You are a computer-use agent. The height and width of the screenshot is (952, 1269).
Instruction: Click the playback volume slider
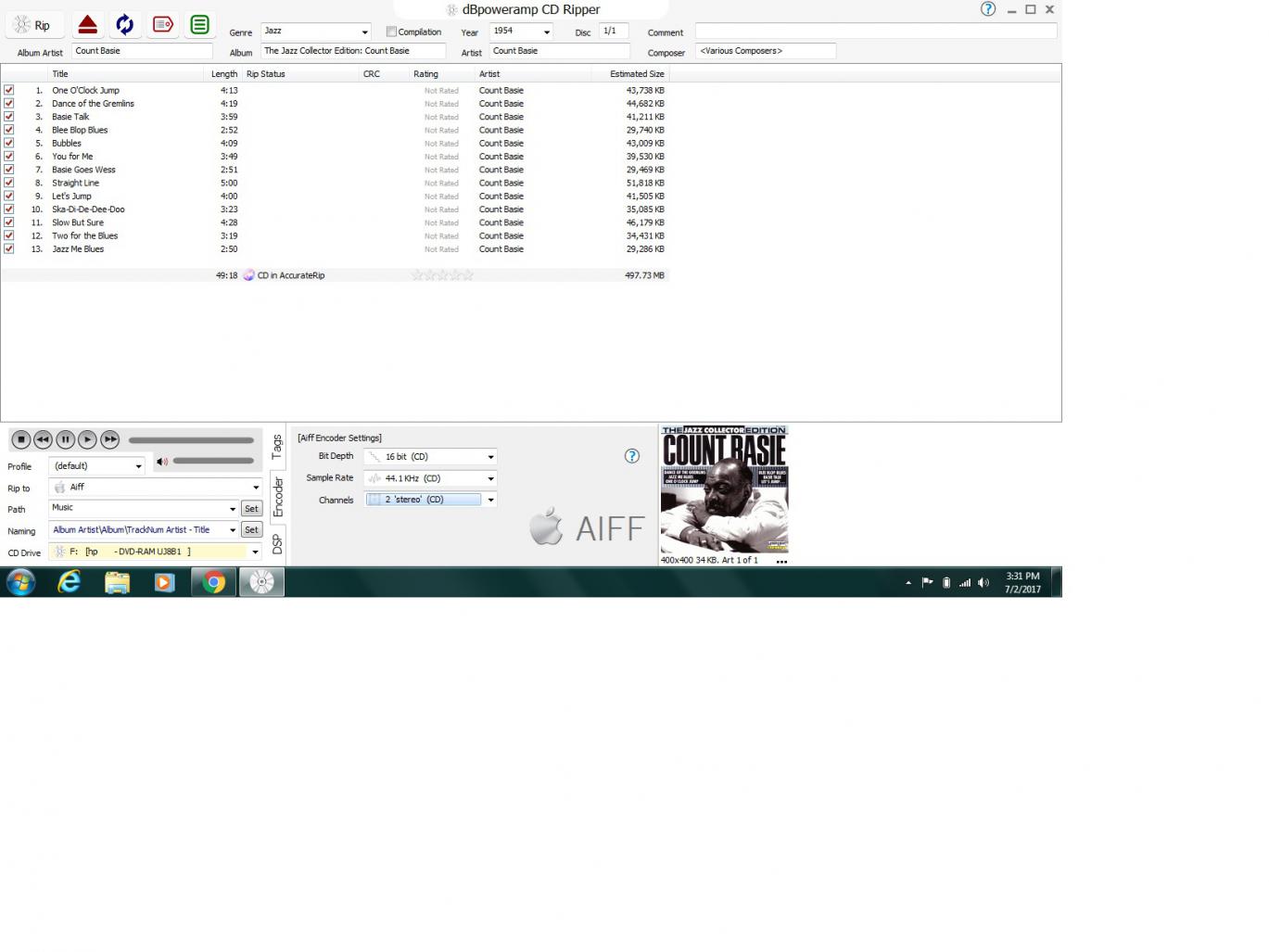213,461
